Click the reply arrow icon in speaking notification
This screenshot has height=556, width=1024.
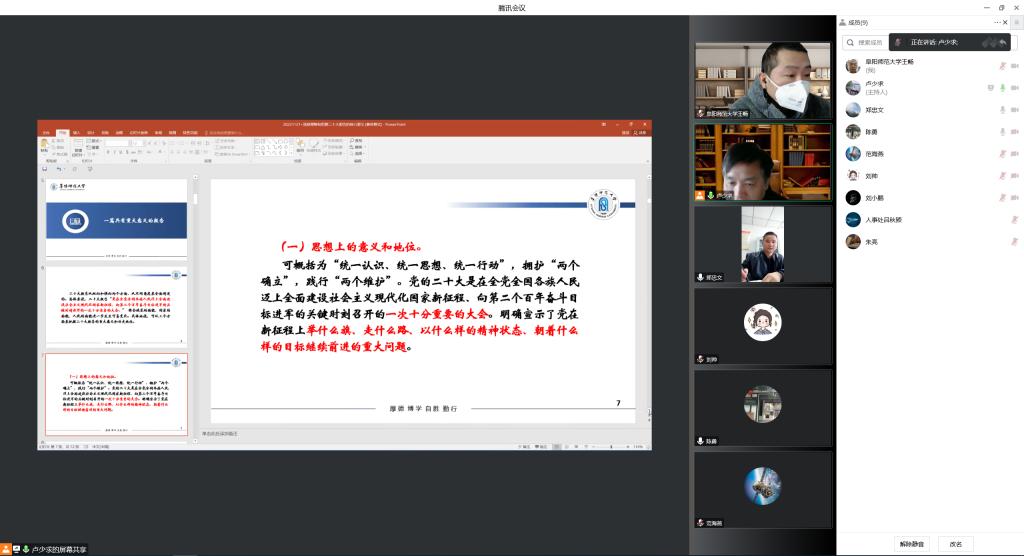1003,43
